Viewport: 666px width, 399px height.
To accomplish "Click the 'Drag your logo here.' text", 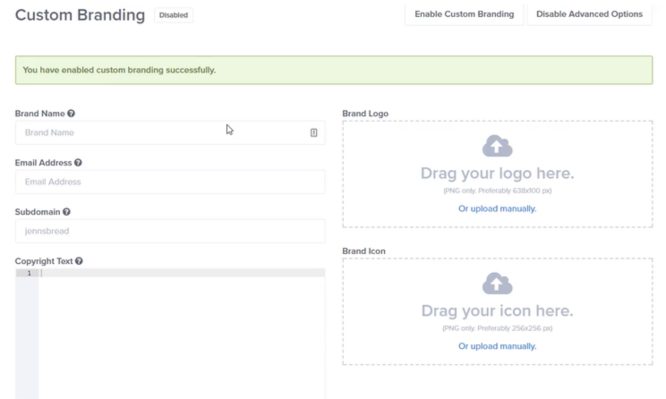I will tap(497, 173).
